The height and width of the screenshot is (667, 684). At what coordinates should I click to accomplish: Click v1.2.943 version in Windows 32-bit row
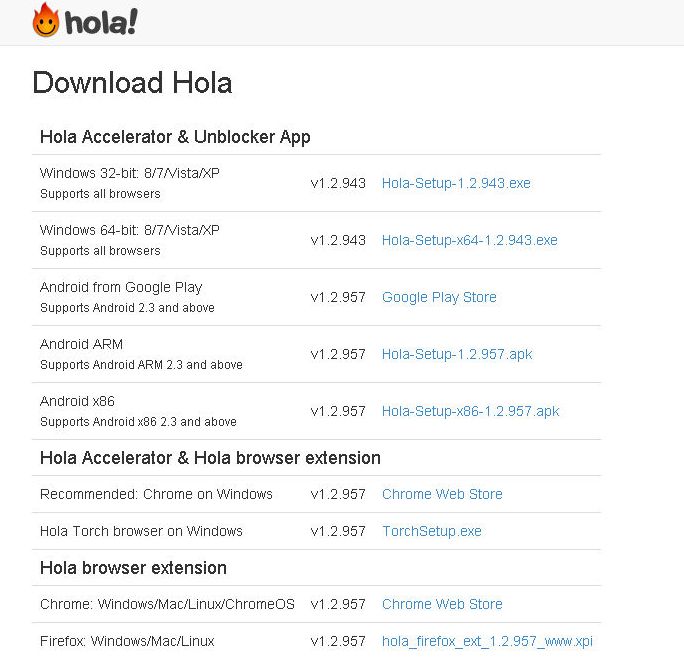point(338,183)
